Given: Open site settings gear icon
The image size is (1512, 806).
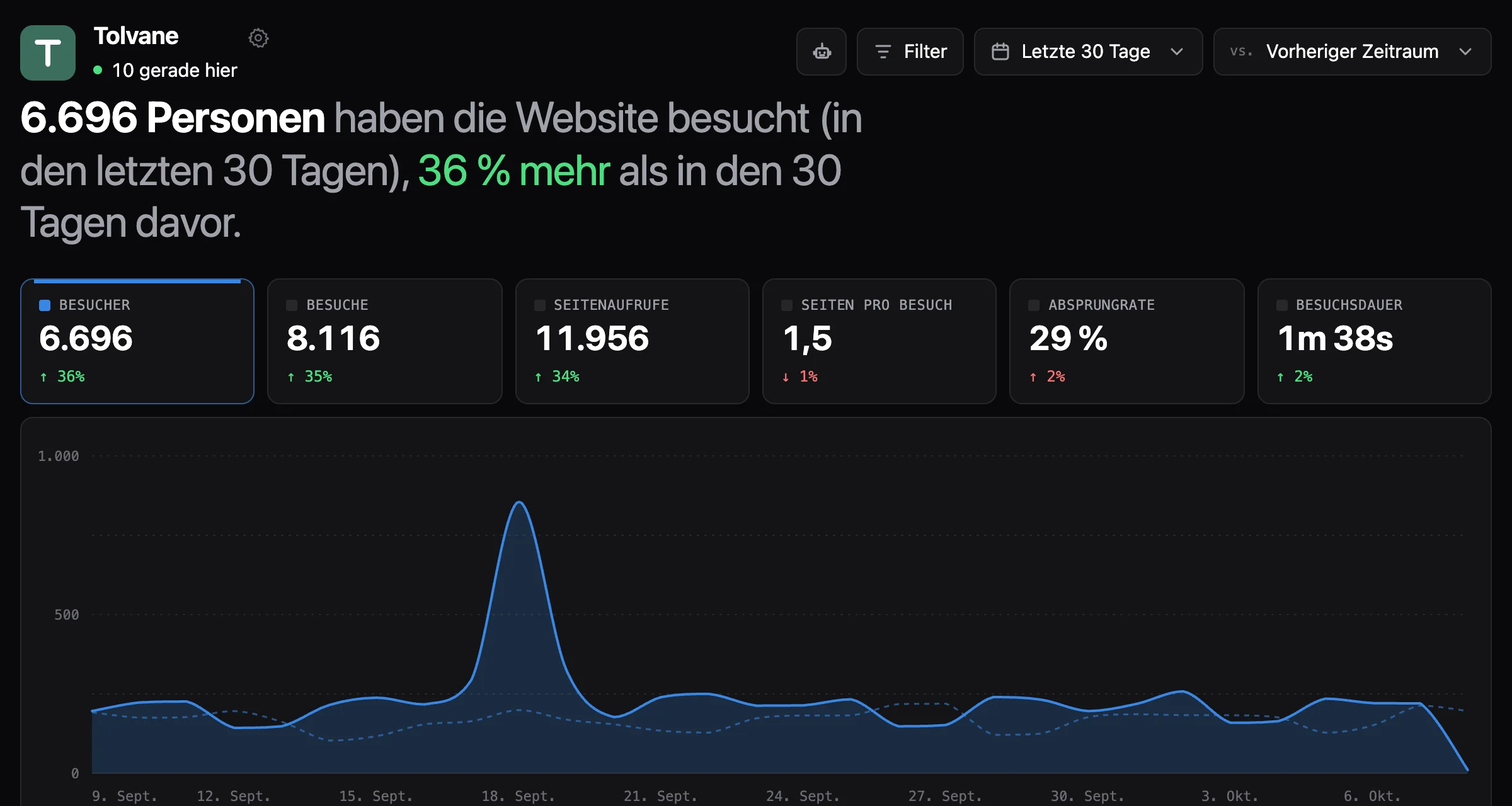Looking at the screenshot, I should (x=258, y=38).
